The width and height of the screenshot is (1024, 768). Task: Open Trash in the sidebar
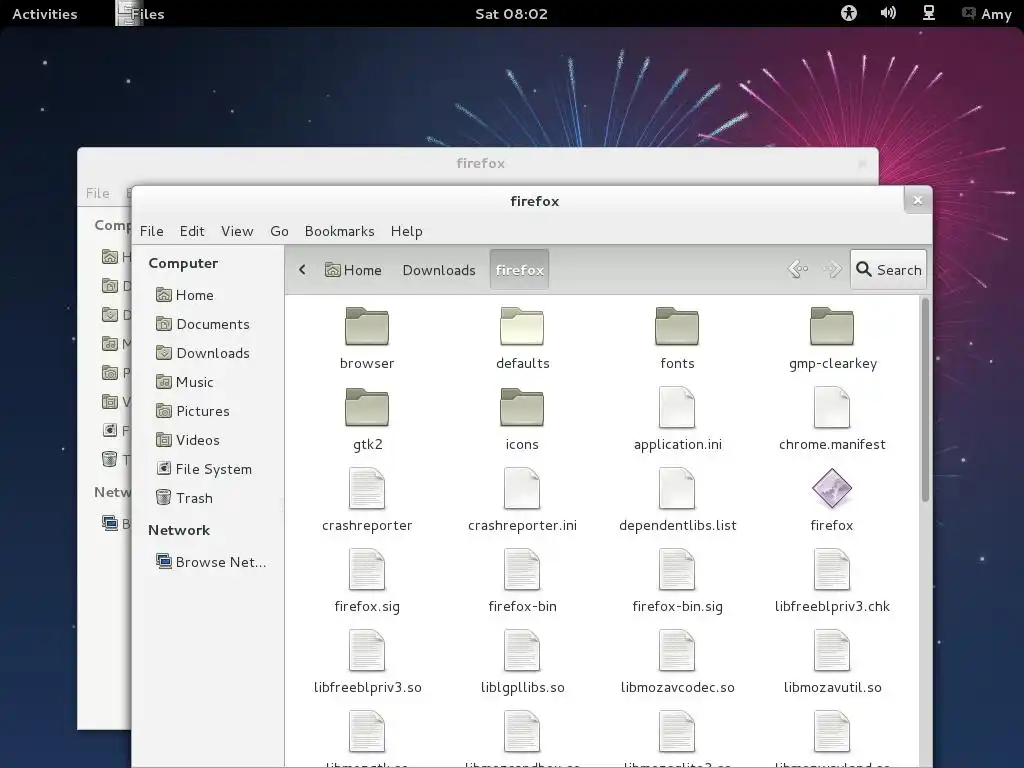click(184, 498)
